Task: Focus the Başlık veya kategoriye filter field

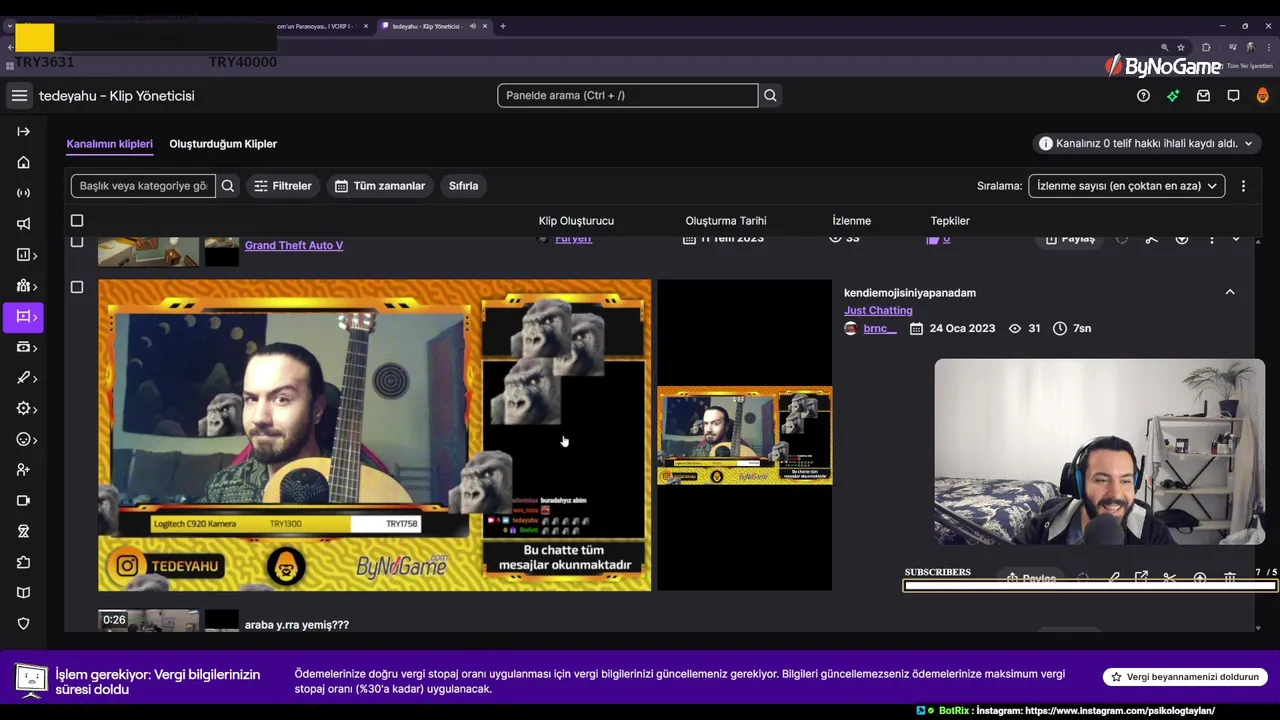Action: pyautogui.click(x=143, y=186)
